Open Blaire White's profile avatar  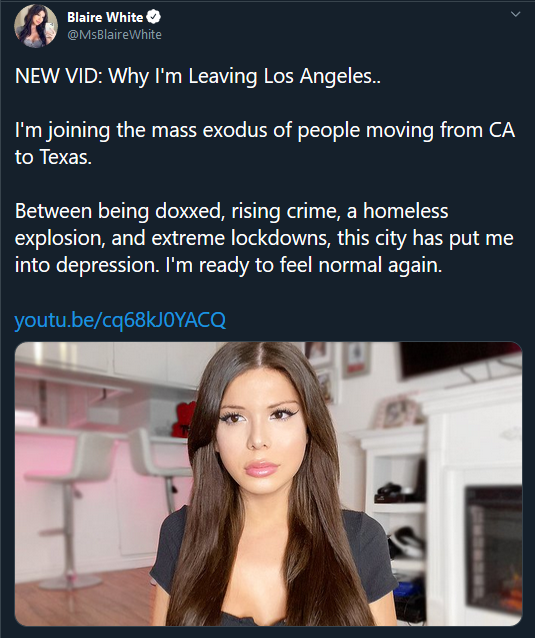coord(36,26)
